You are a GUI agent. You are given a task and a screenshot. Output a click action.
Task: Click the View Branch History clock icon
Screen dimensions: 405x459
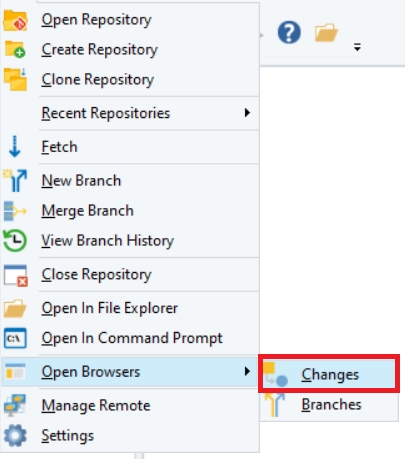coord(15,240)
